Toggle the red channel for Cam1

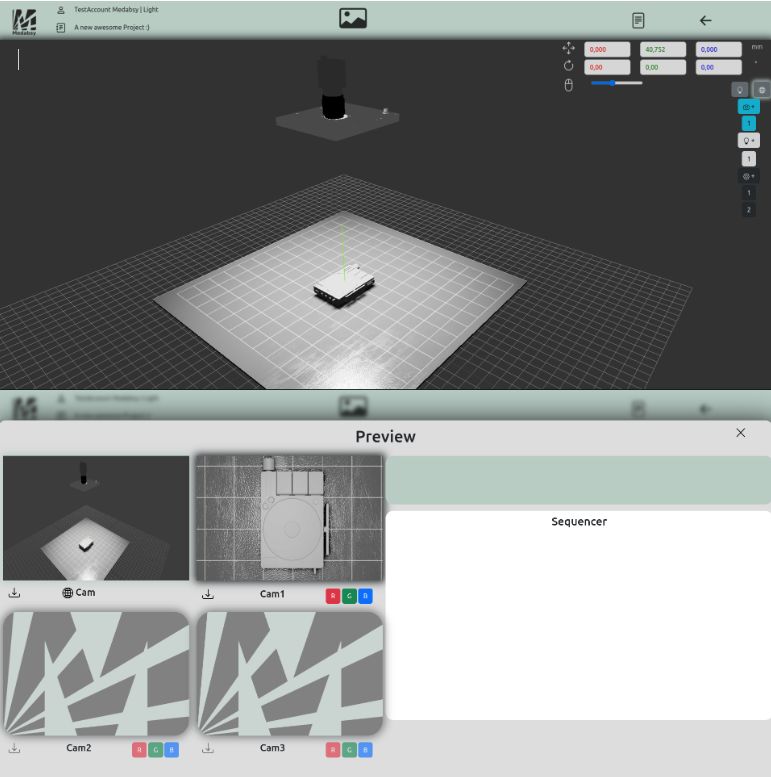(332, 596)
